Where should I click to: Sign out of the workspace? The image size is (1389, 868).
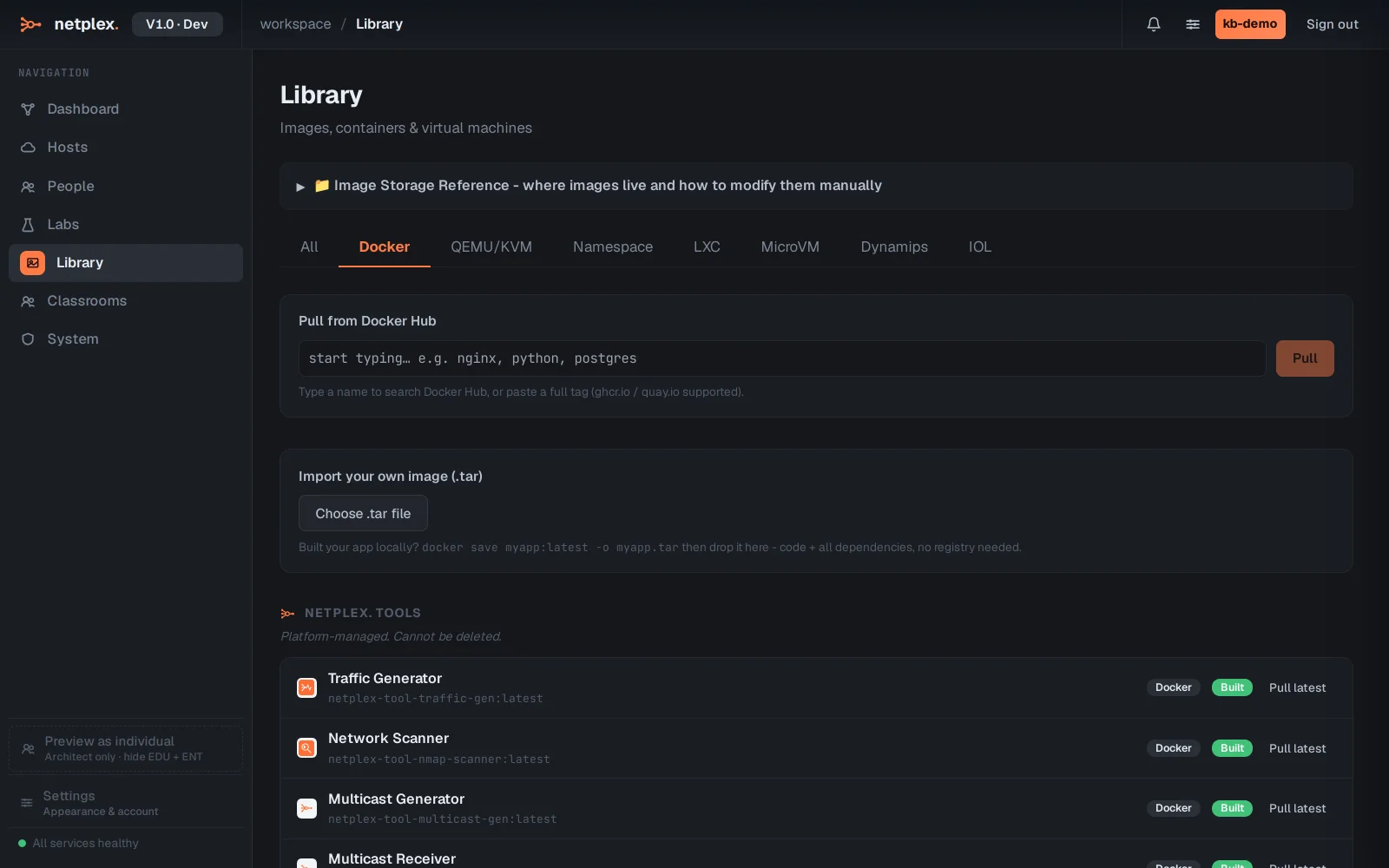pyautogui.click(x=1333, y=24)
